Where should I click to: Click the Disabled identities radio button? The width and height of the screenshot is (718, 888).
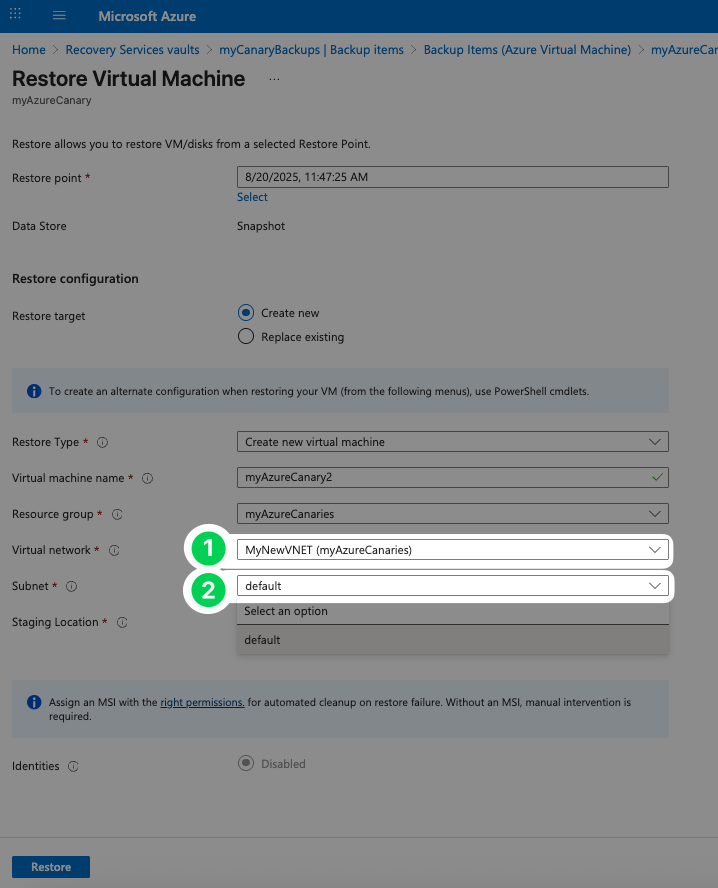(x=246, y=763)
